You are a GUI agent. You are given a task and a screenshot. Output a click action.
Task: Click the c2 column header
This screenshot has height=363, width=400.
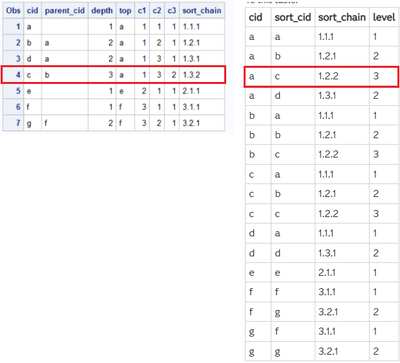pos(157,11)
